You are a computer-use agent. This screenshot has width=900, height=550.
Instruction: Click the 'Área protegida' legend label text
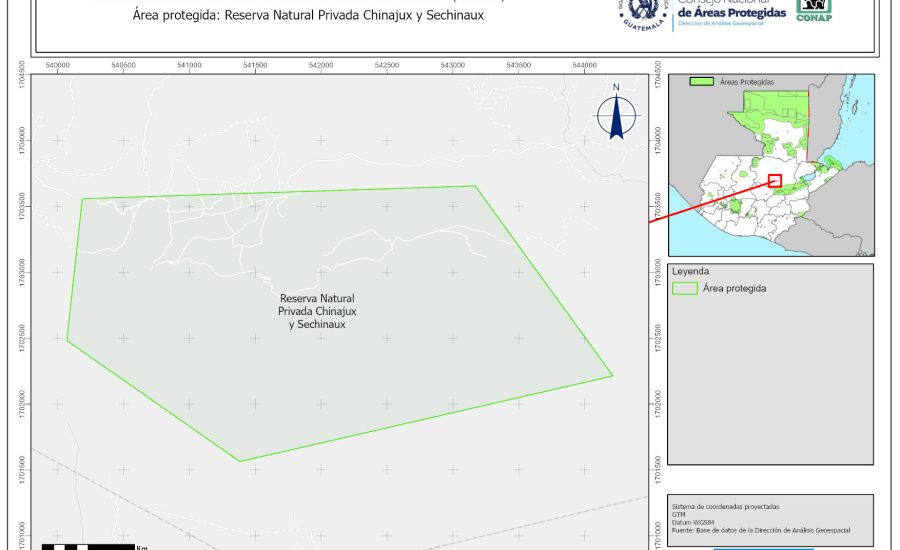pyautogui.click(x=734, y=288)
